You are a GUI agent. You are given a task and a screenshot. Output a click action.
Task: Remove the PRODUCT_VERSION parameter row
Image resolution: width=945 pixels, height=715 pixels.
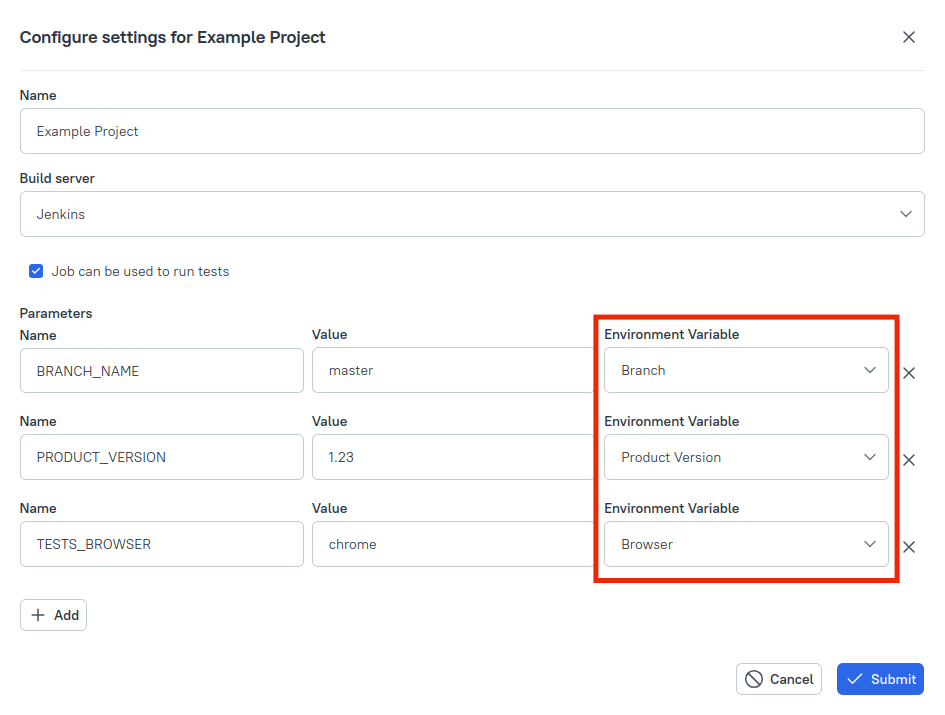[909, 460]
